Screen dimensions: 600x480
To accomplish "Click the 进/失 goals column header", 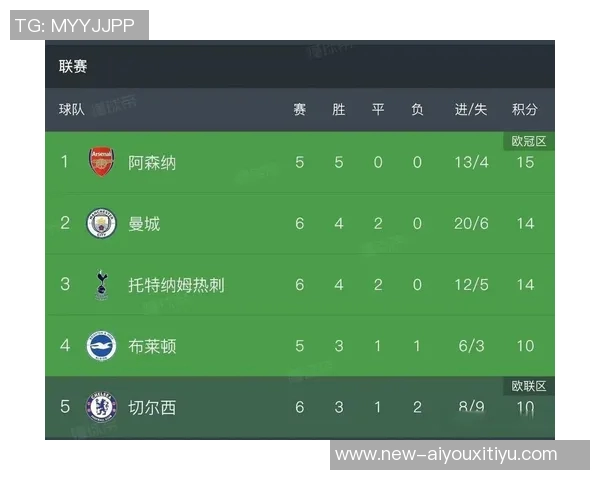I will click(x=470, y=109).
